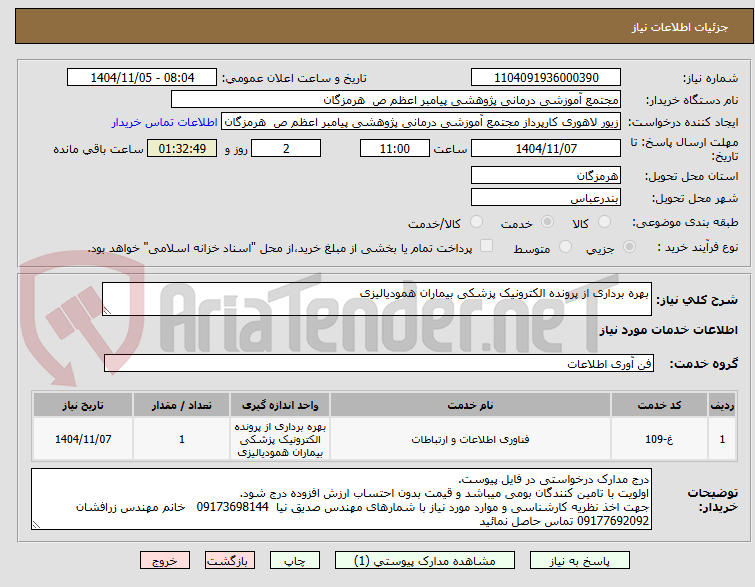Click the ردیف column header
This screenshot has width=755, height=587.
coord(722,405)
